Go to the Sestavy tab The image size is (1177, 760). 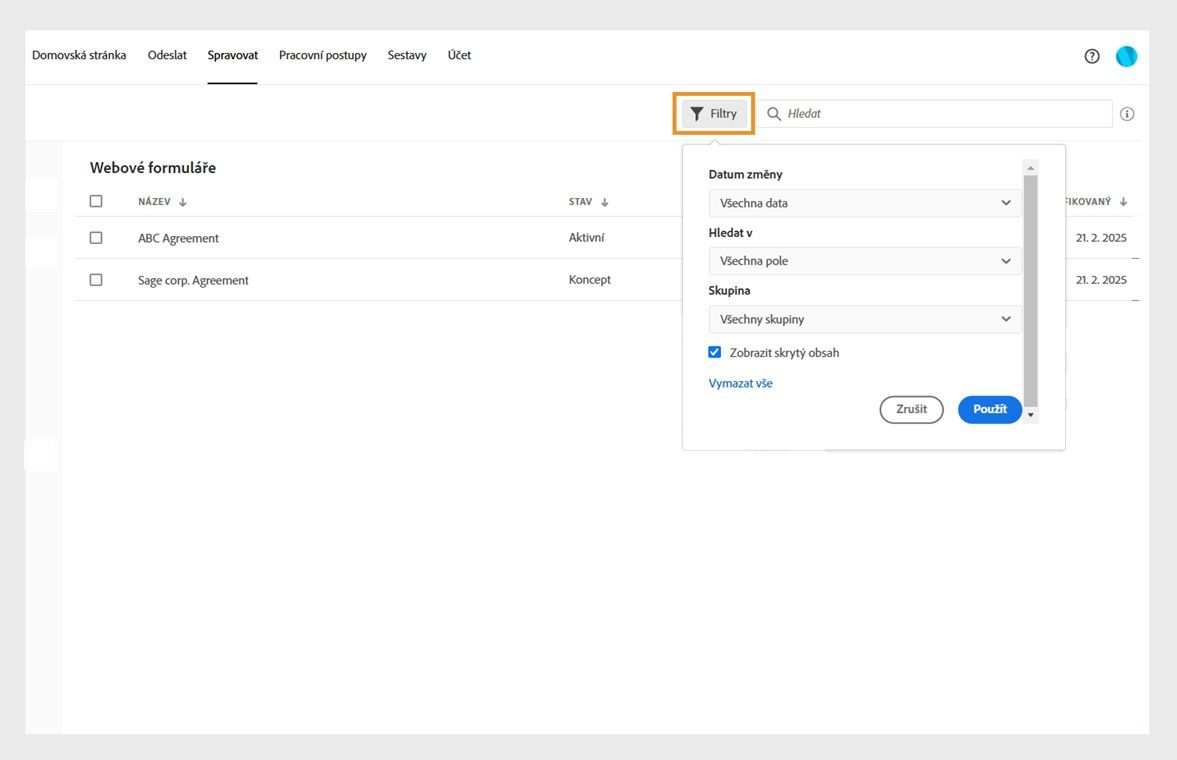pyautogui.click(x=407, y=55)
